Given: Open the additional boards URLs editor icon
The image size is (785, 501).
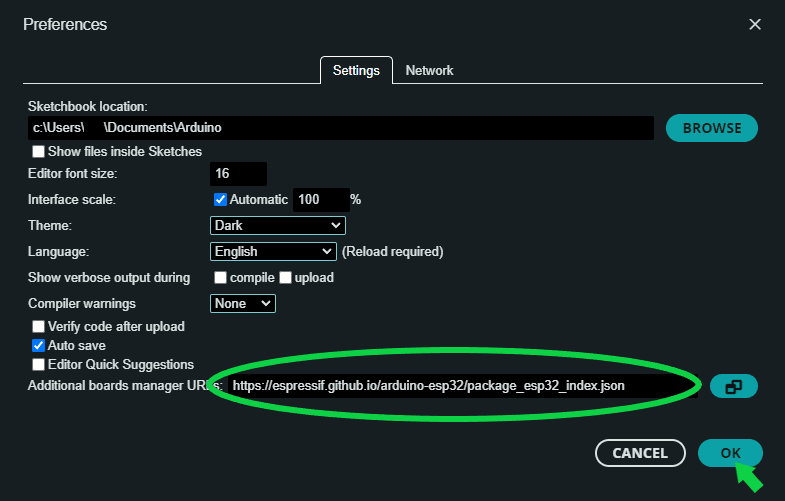Looking at the screenshot, I should click(733, 386).
